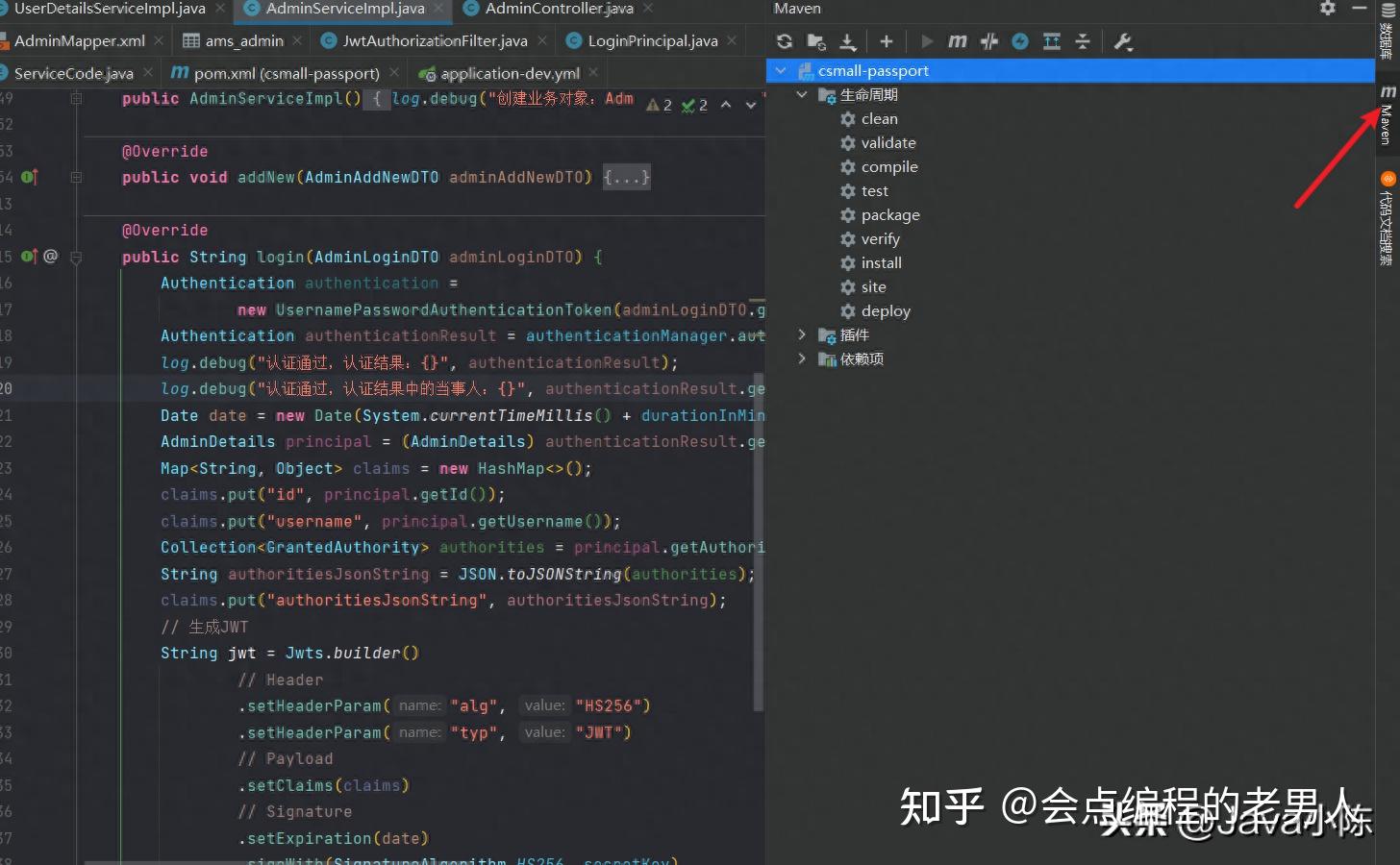1400x865 pixels.
Task: Unfold the collapsed addNew method body
Action: [626, 177]
